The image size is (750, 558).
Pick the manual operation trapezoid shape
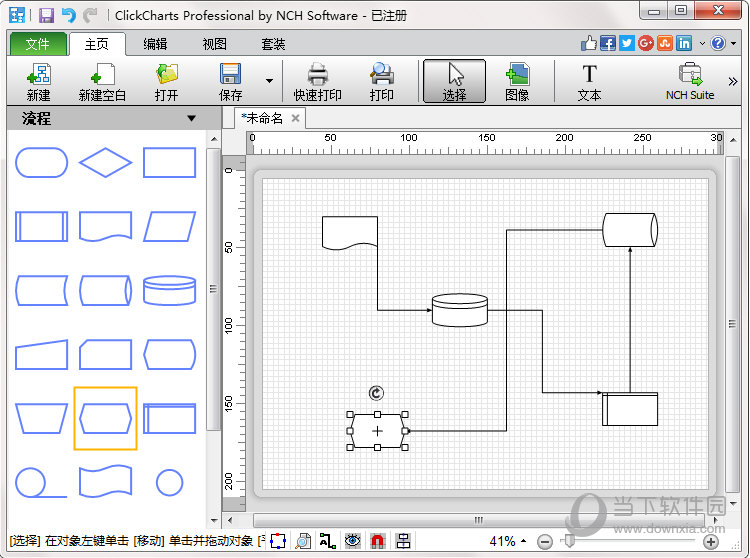[42, 418]
